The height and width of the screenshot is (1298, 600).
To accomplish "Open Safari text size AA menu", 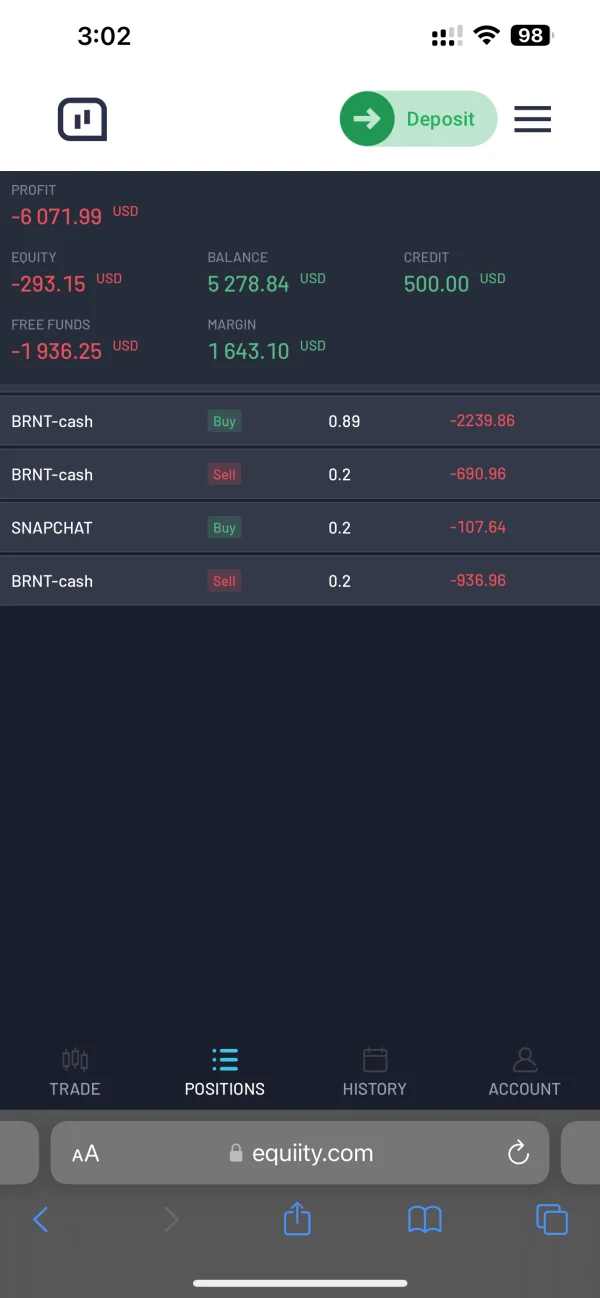I will pos(86,1154).
